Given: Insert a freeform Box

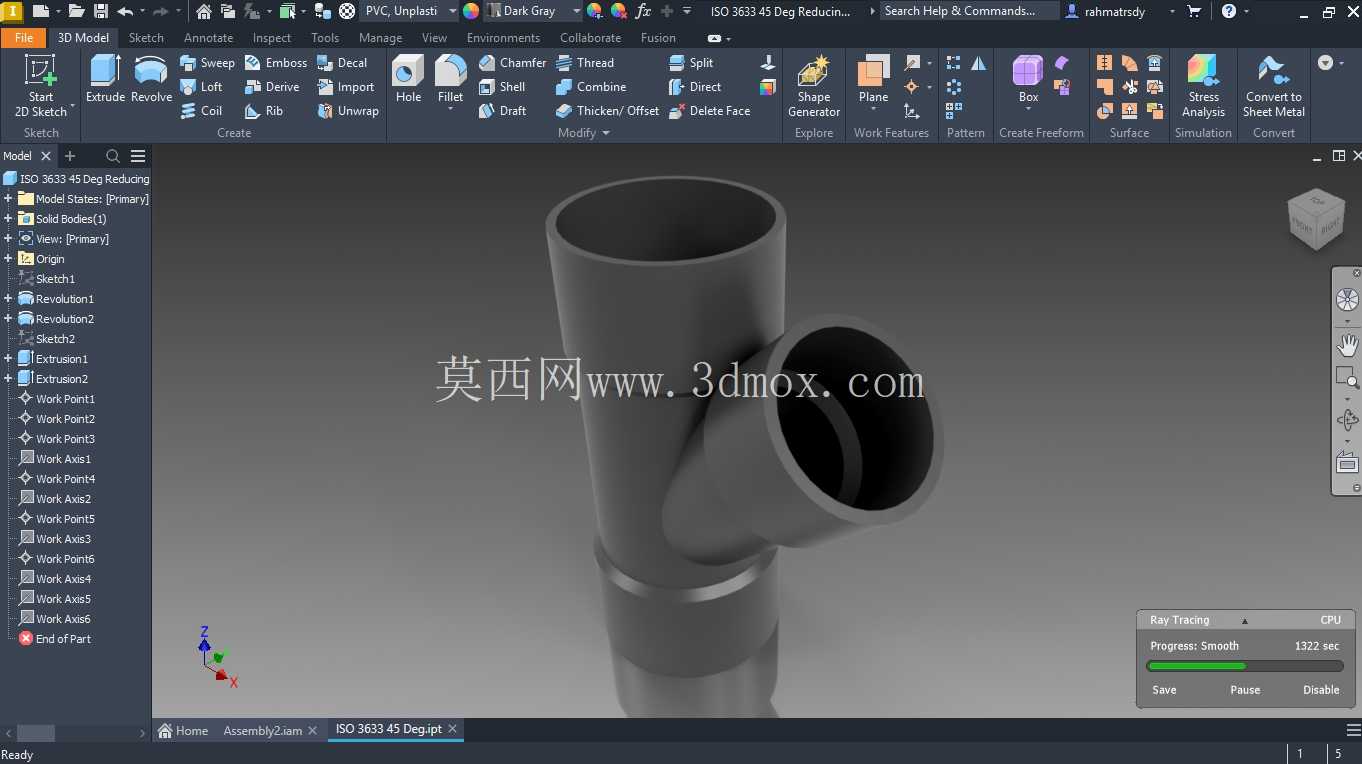Looking at the screenshot, I should pyautogui.click(x=1028, y=79).
